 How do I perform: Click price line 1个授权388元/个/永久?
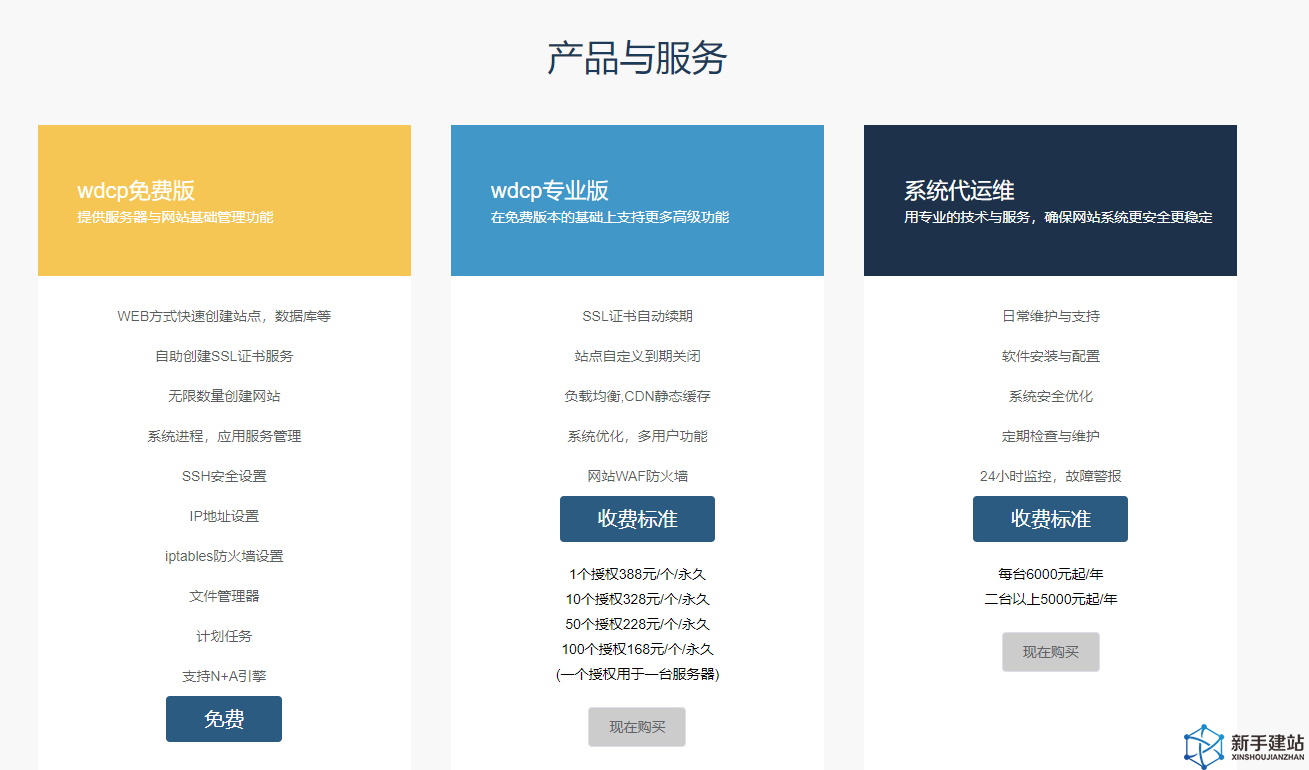click(637, 574)
